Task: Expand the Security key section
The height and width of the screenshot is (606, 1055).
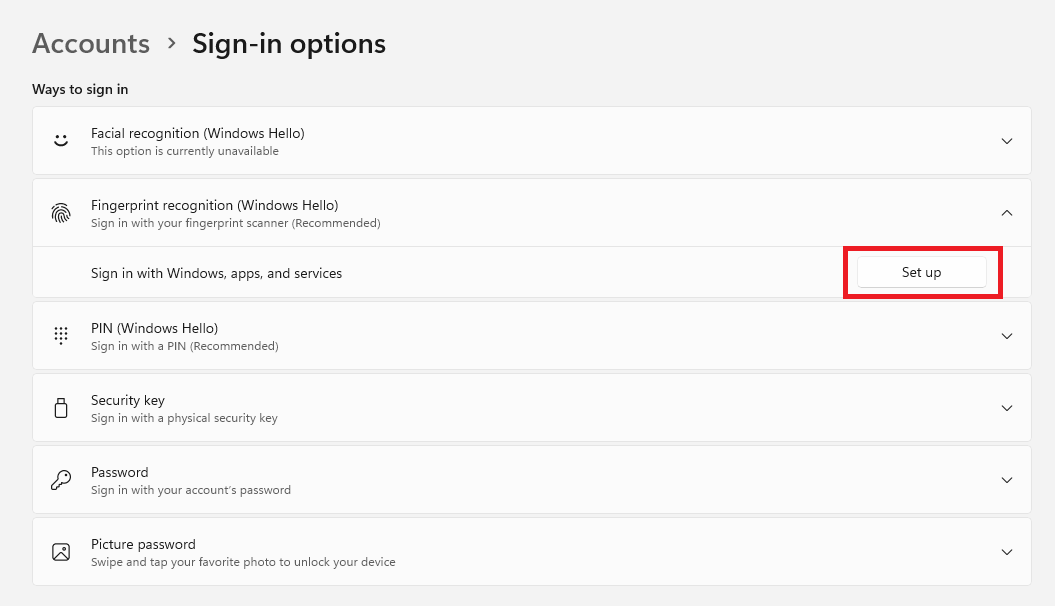Action: tap(1007, 407)
